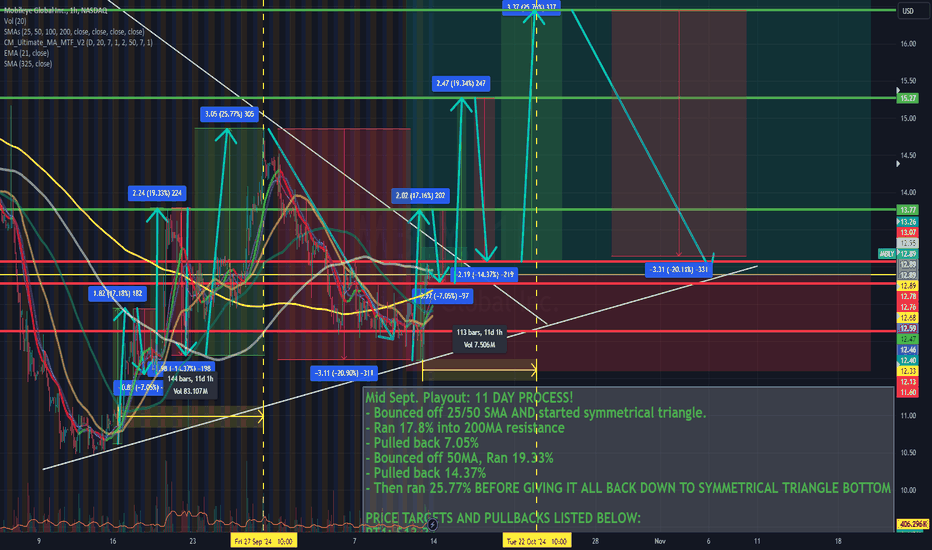The width and height of the screenshot is (932, 550).
Task: Select the 2.47 (19.34%) 247 measurement label
Action: tap(461, 84)
